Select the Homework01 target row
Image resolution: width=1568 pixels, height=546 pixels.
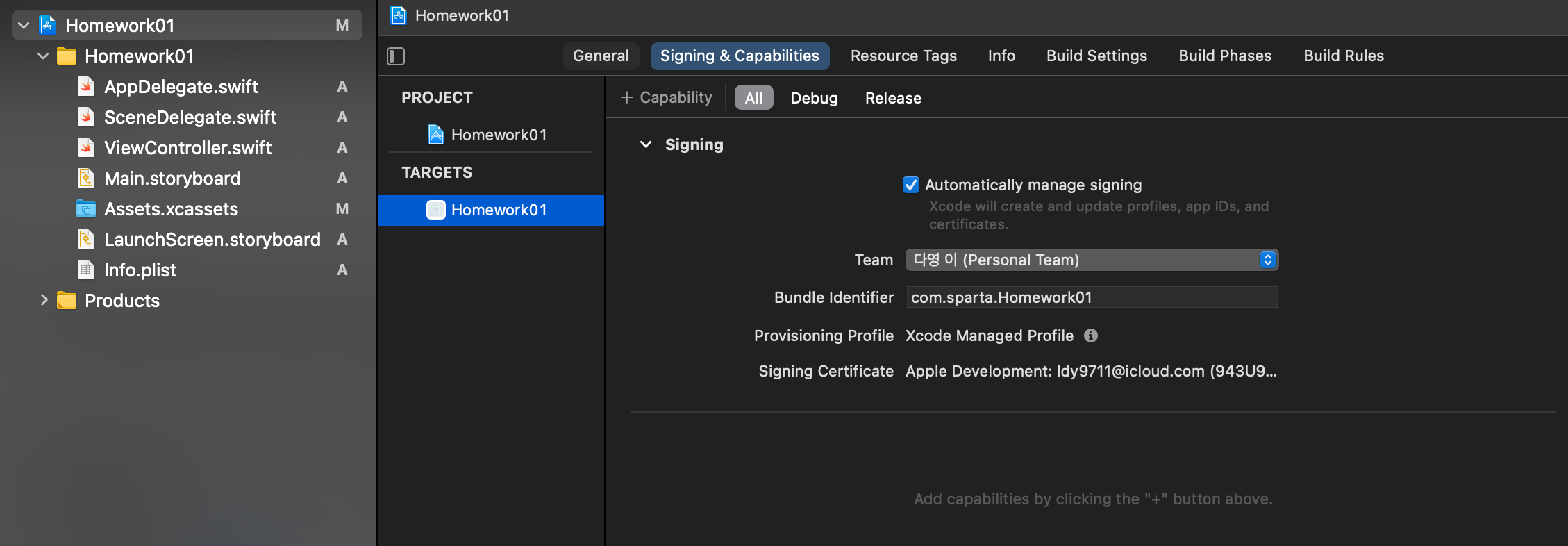pyautogui.click(x=491, y=210)
